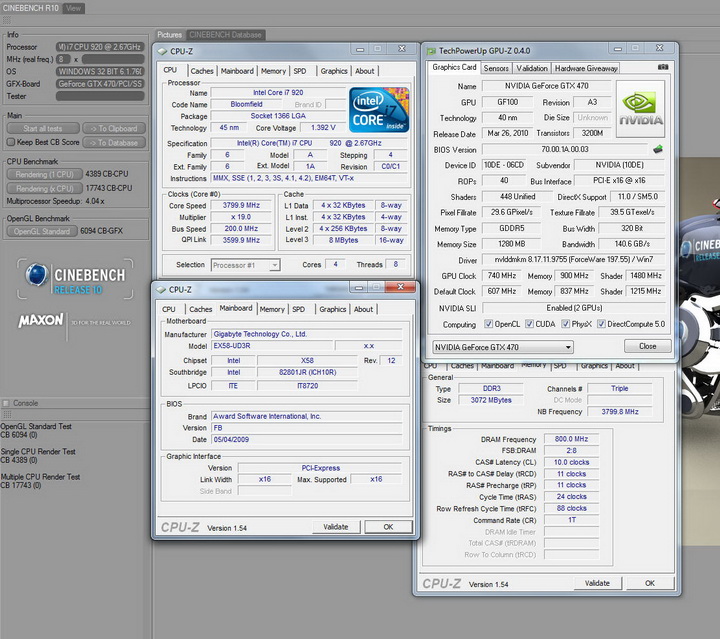Click Close button in GPU-Z

click(x=647, y=346)
